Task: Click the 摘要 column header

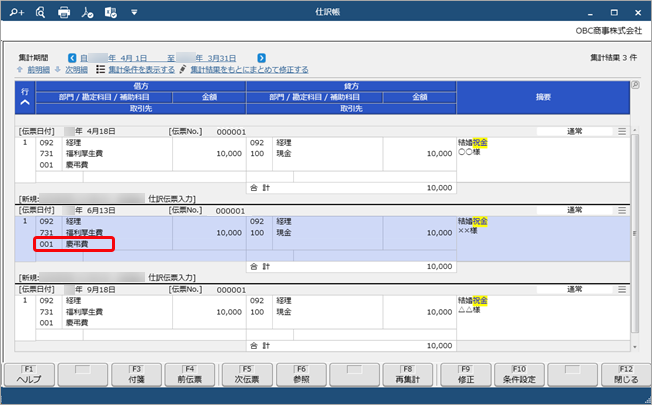Action: (543, 97)
